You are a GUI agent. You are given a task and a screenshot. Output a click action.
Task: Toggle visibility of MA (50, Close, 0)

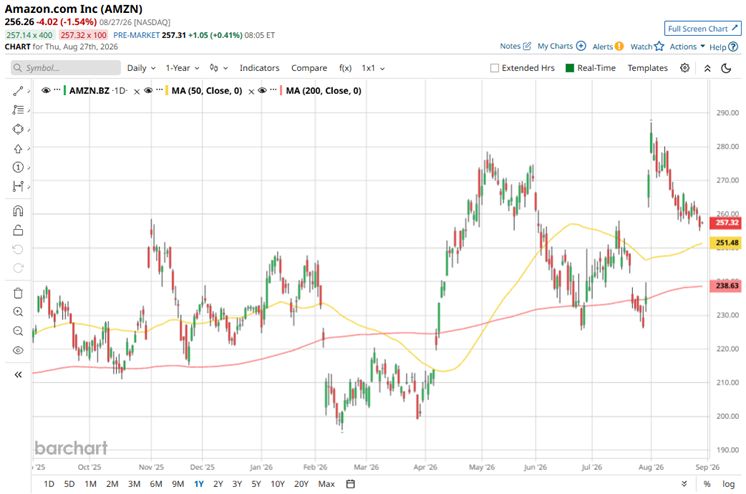148,90
